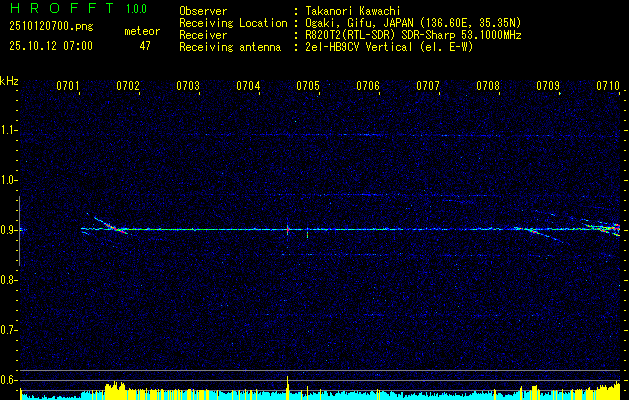Click the 0709 time marker
629x400 pixels.
click(548, 85)
